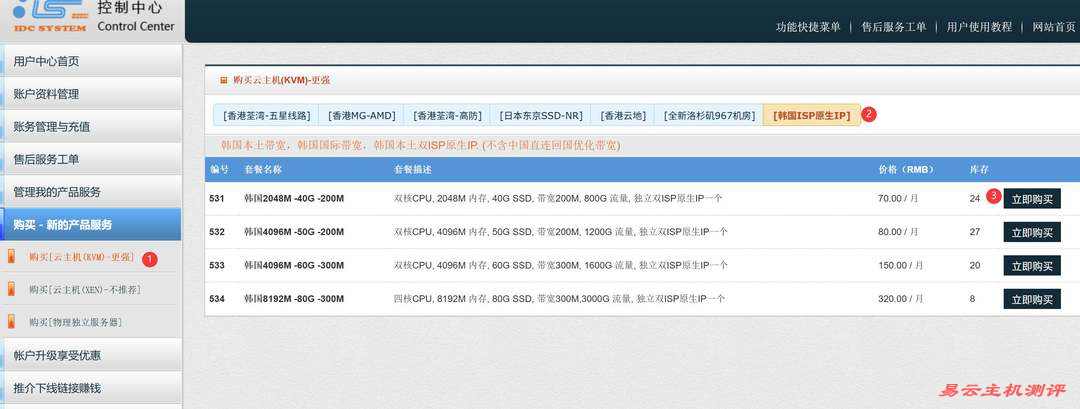Click the orange icon beside 购买[云主机(KVM)-更强]
Screen dimensions: 1080x409
pyautogui.click(x=11, y=257)
